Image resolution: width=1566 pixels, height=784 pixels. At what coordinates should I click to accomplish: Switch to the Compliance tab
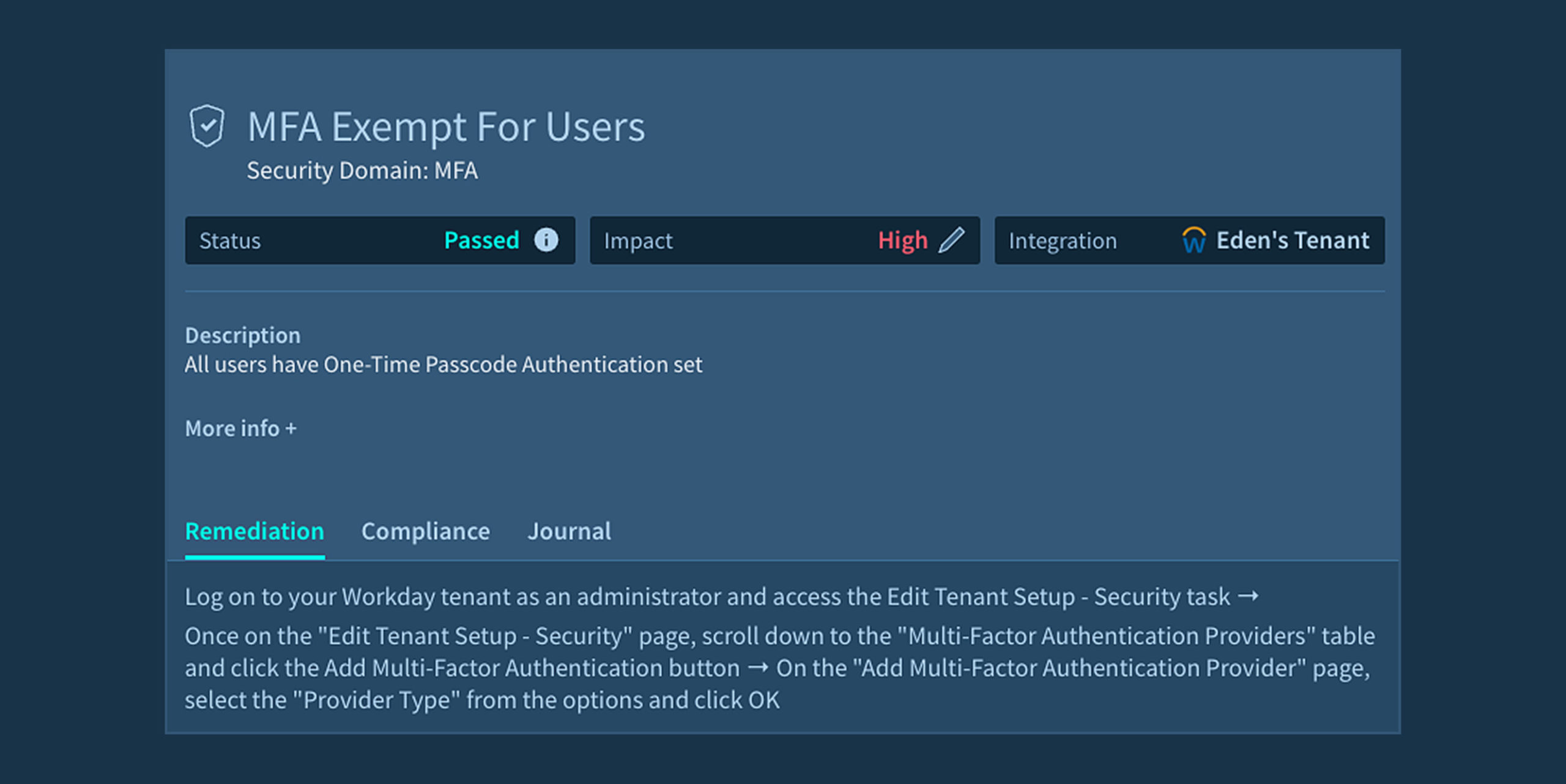[425, 531]
